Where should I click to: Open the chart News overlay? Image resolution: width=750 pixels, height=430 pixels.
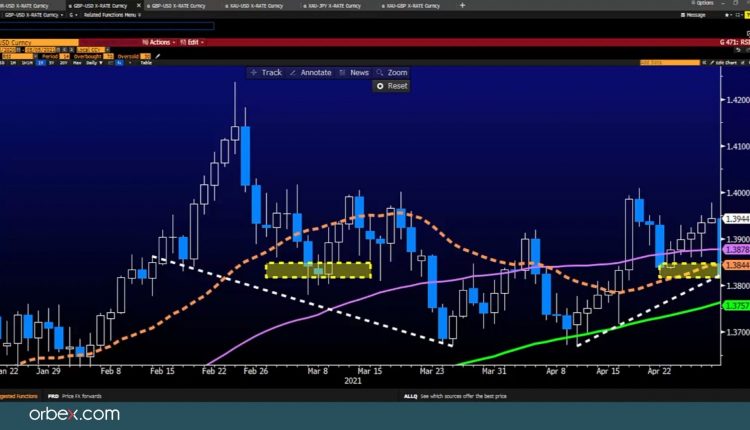pyautogui.click(x=354, y=73)
